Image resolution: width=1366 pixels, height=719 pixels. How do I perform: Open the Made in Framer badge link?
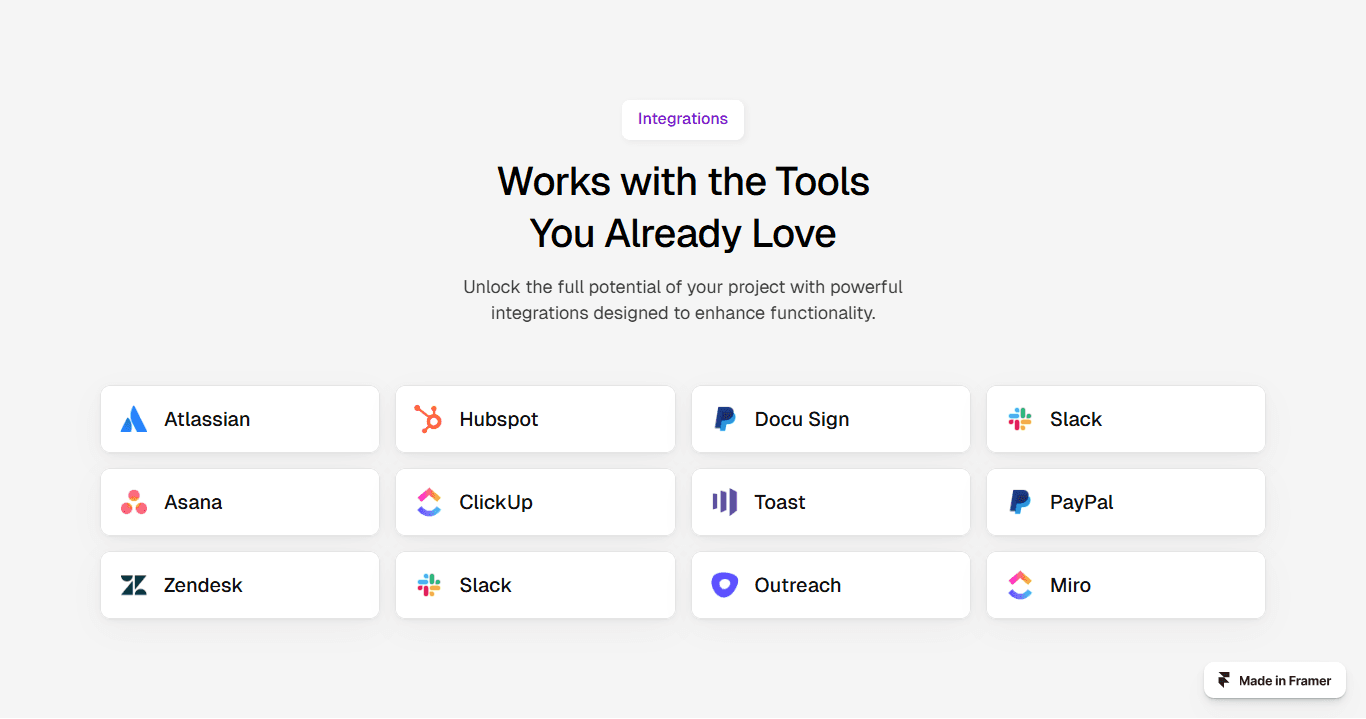pos(1275,680)
